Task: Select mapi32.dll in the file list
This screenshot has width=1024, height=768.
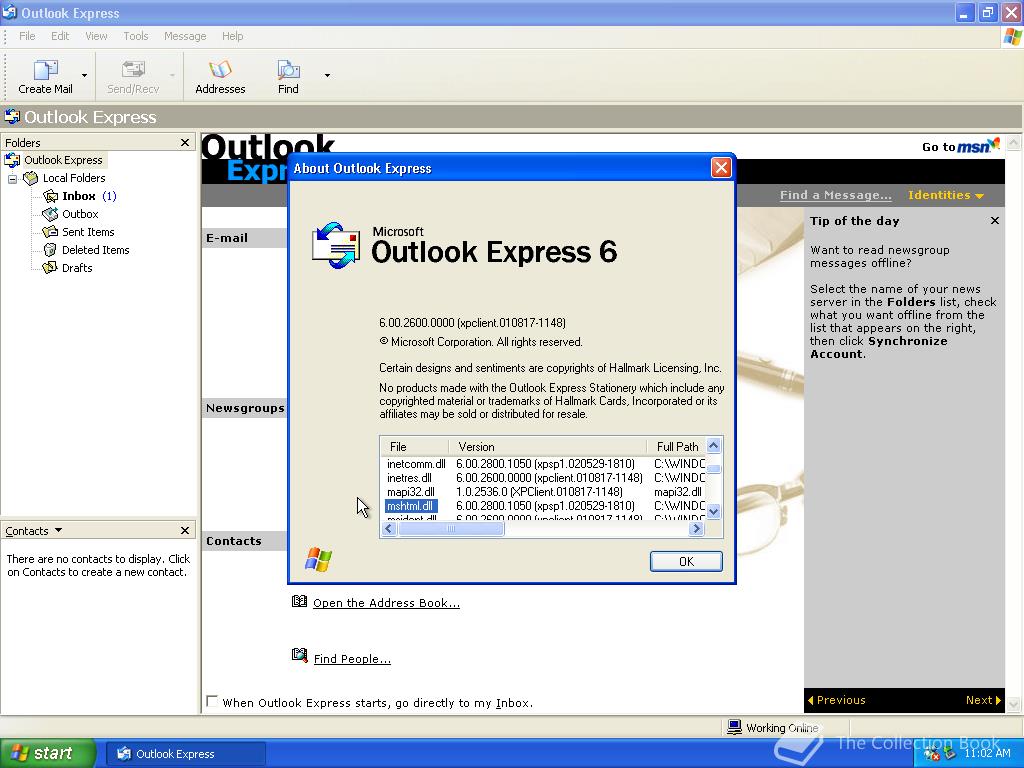Action: click(x=411, y=492)
